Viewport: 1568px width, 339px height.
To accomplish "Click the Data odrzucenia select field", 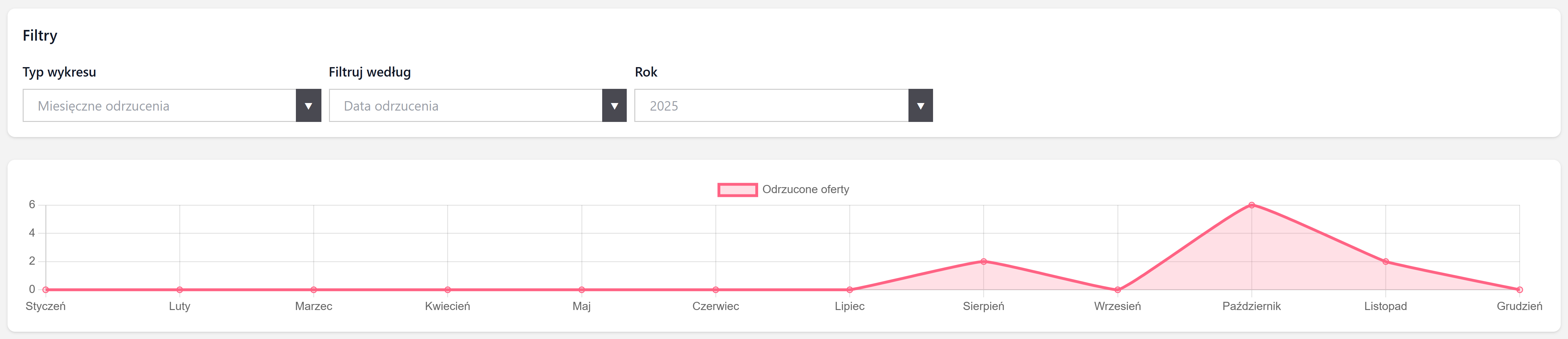I will tap(466, 106).
